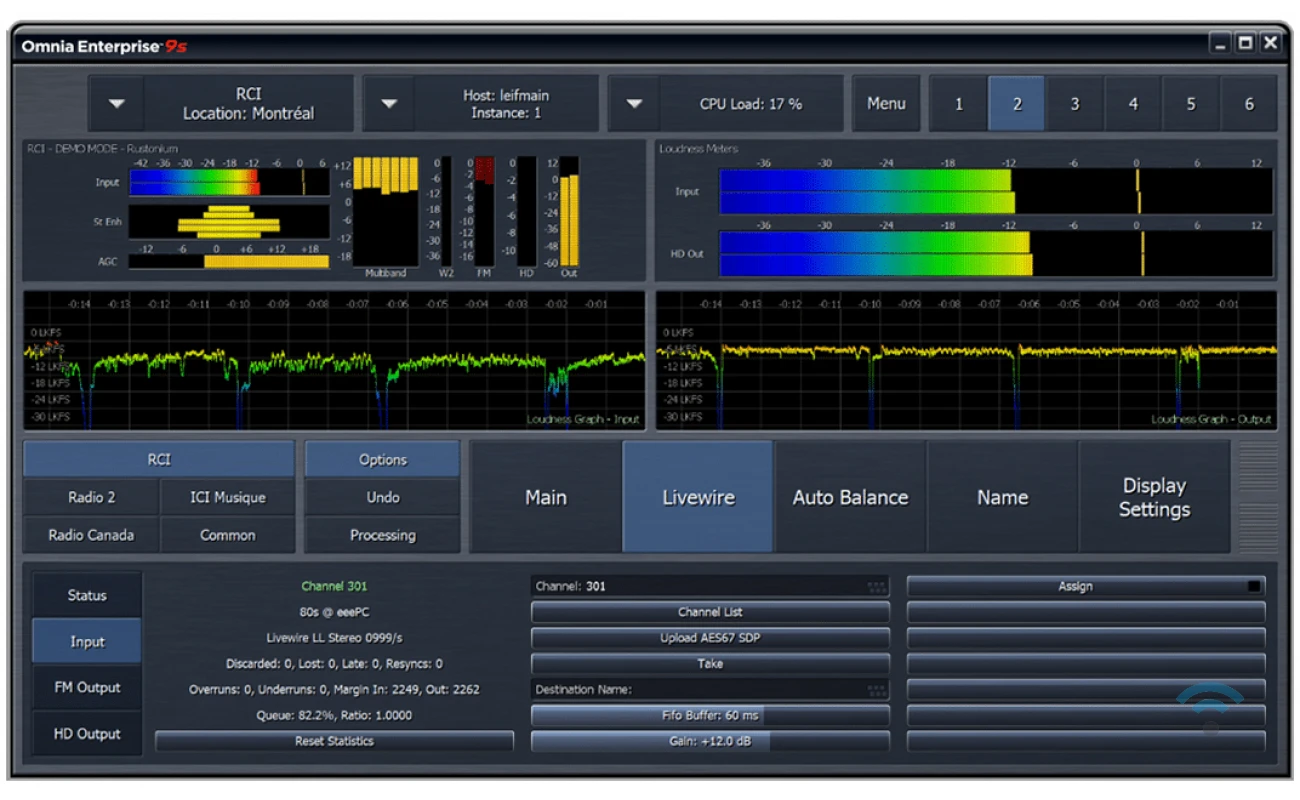
Task: Maximize the Omnia Enterprise window
Action: 1245,43
